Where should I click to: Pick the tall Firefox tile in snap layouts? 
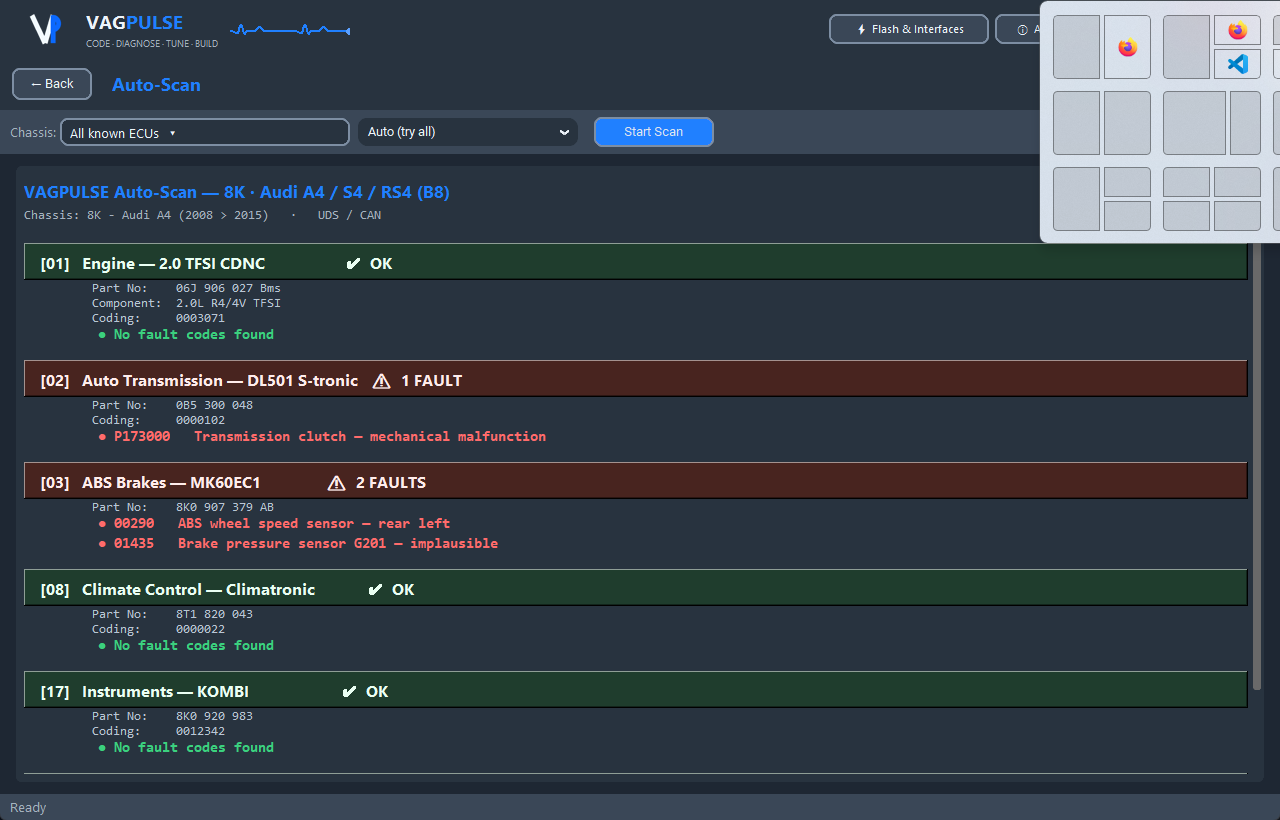(x=1127, y=47)
